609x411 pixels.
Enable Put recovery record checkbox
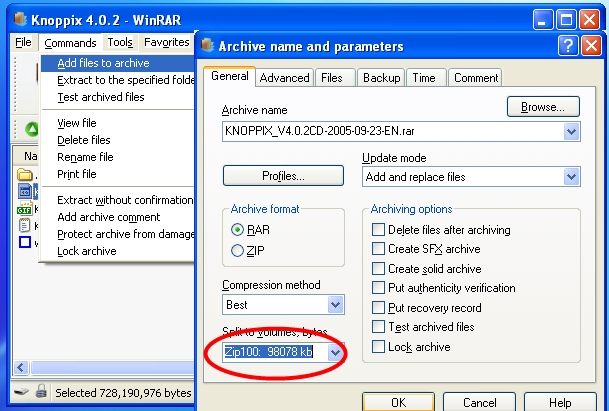click(x=378, y=308)
